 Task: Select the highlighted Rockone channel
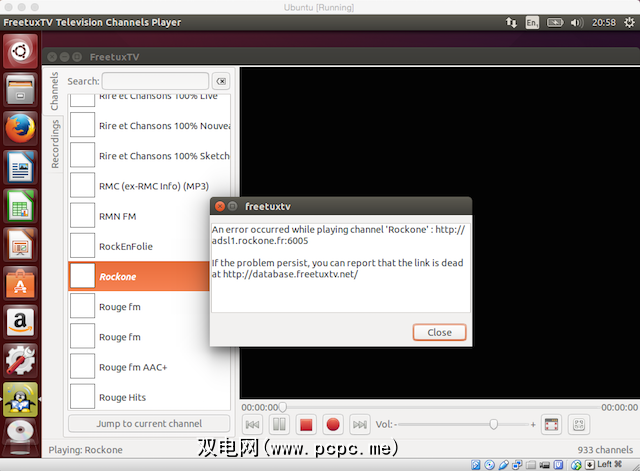(139, 276)
